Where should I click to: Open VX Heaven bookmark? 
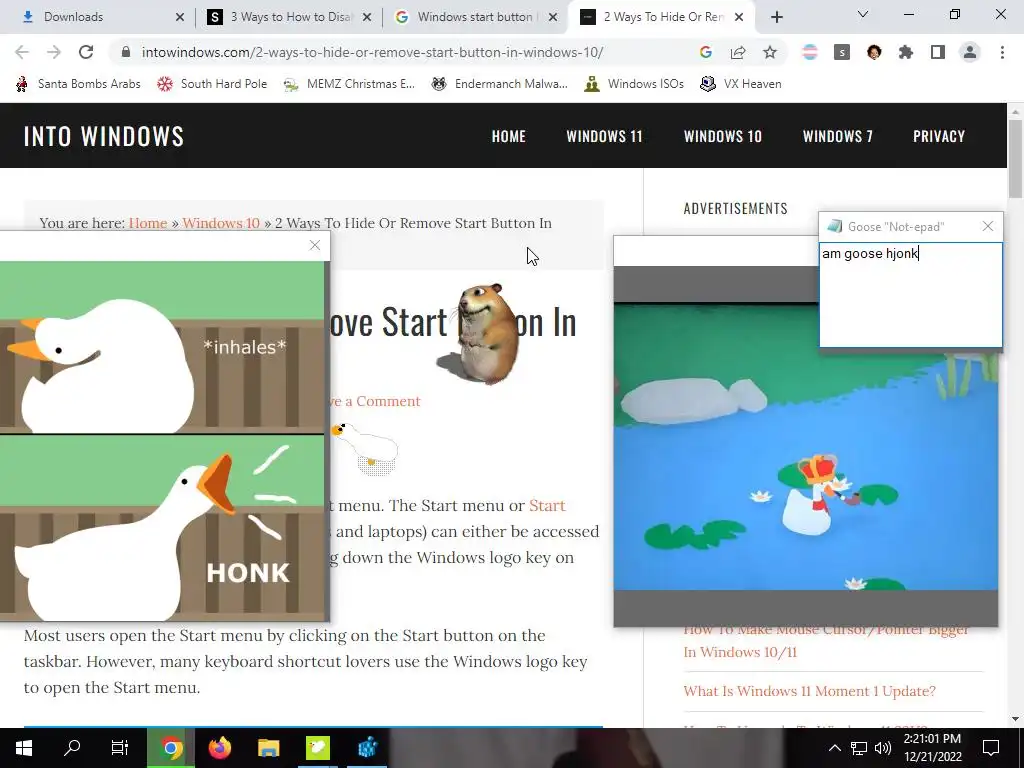point(741,84)
